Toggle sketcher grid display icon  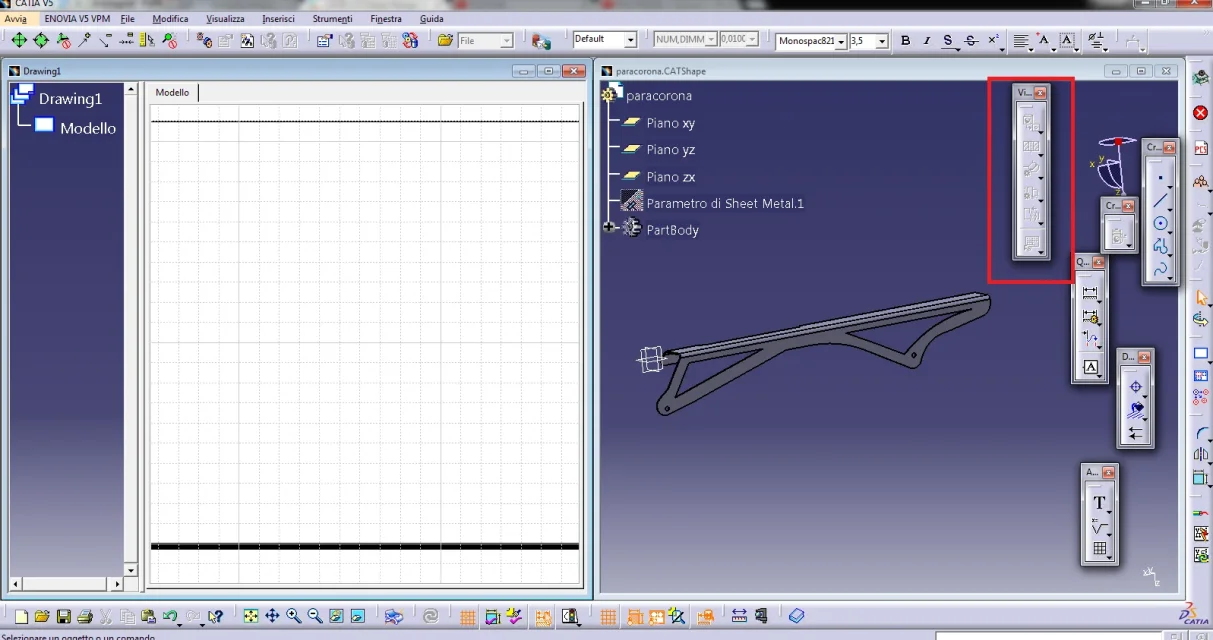467,617
